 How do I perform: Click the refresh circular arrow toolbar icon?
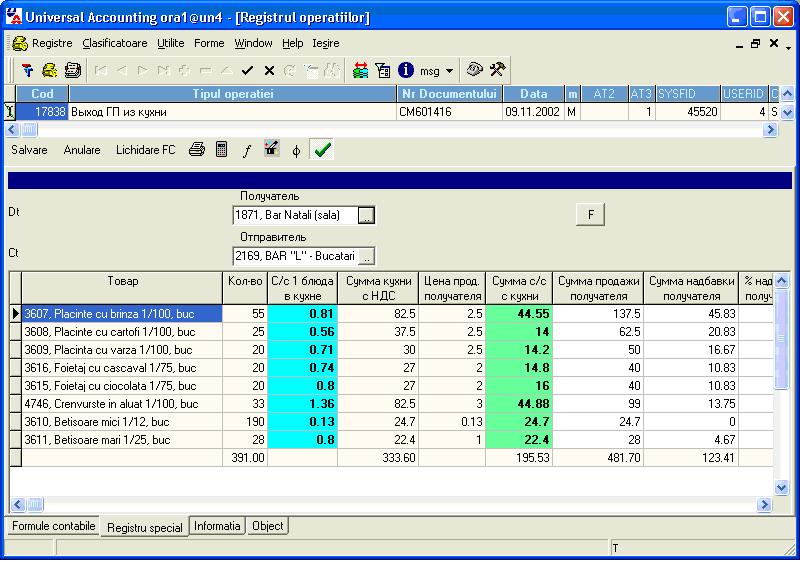click(x=289, y=70)
